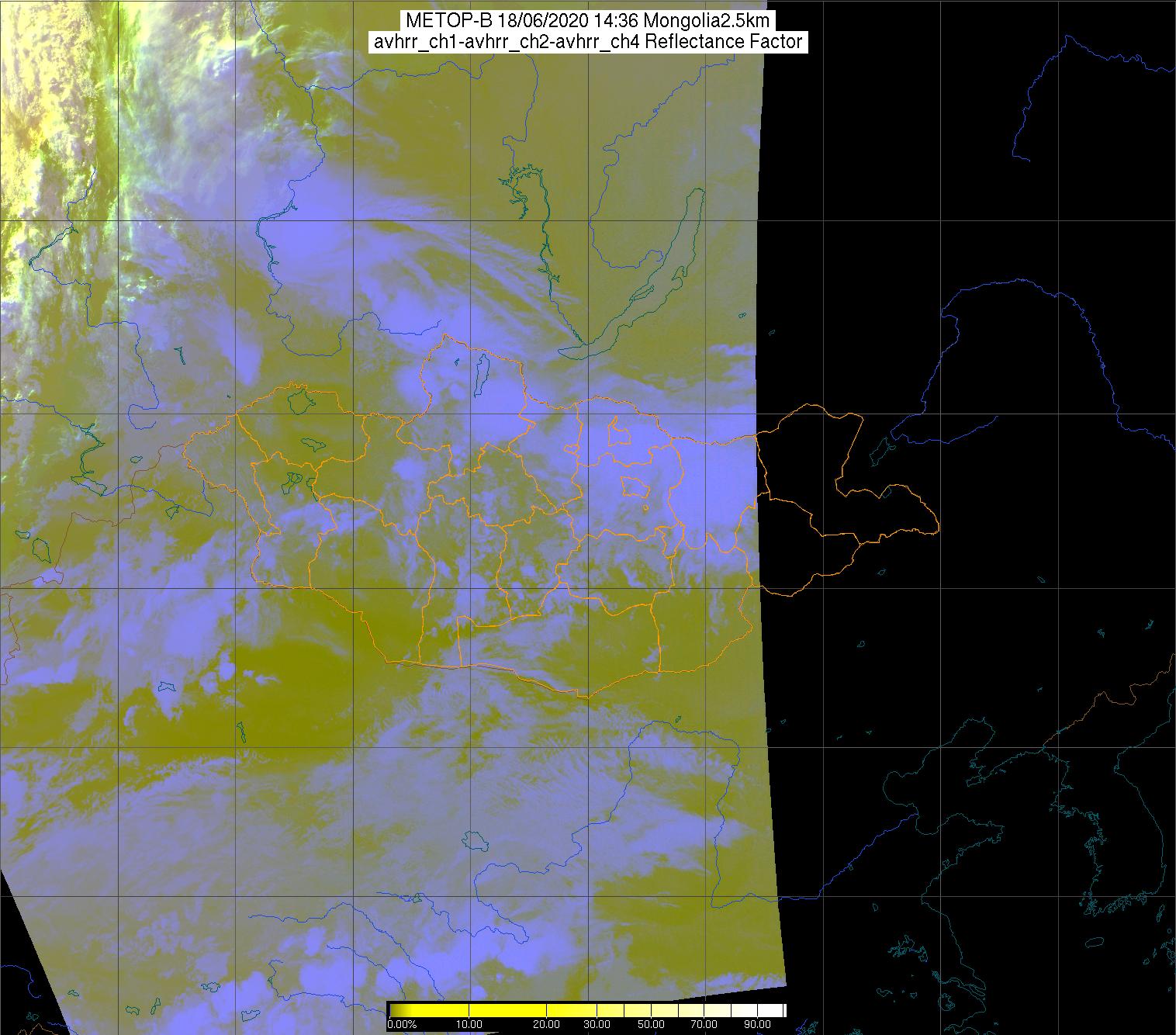Click the "10.00" colorbar label
Screen dimensions: 1176x1035
click(471, 1025)
